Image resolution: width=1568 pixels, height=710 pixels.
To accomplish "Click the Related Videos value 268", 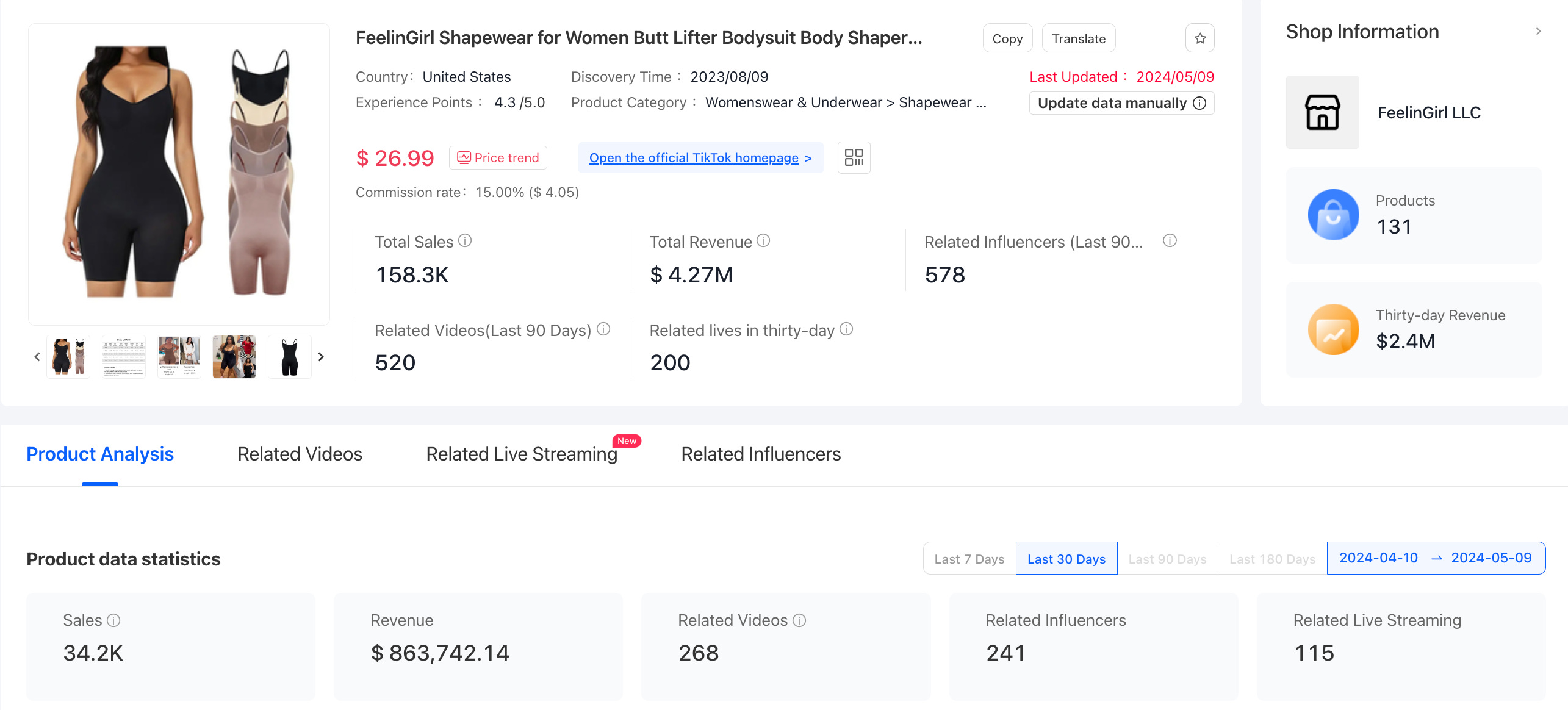I will click(x=699, y=653).
